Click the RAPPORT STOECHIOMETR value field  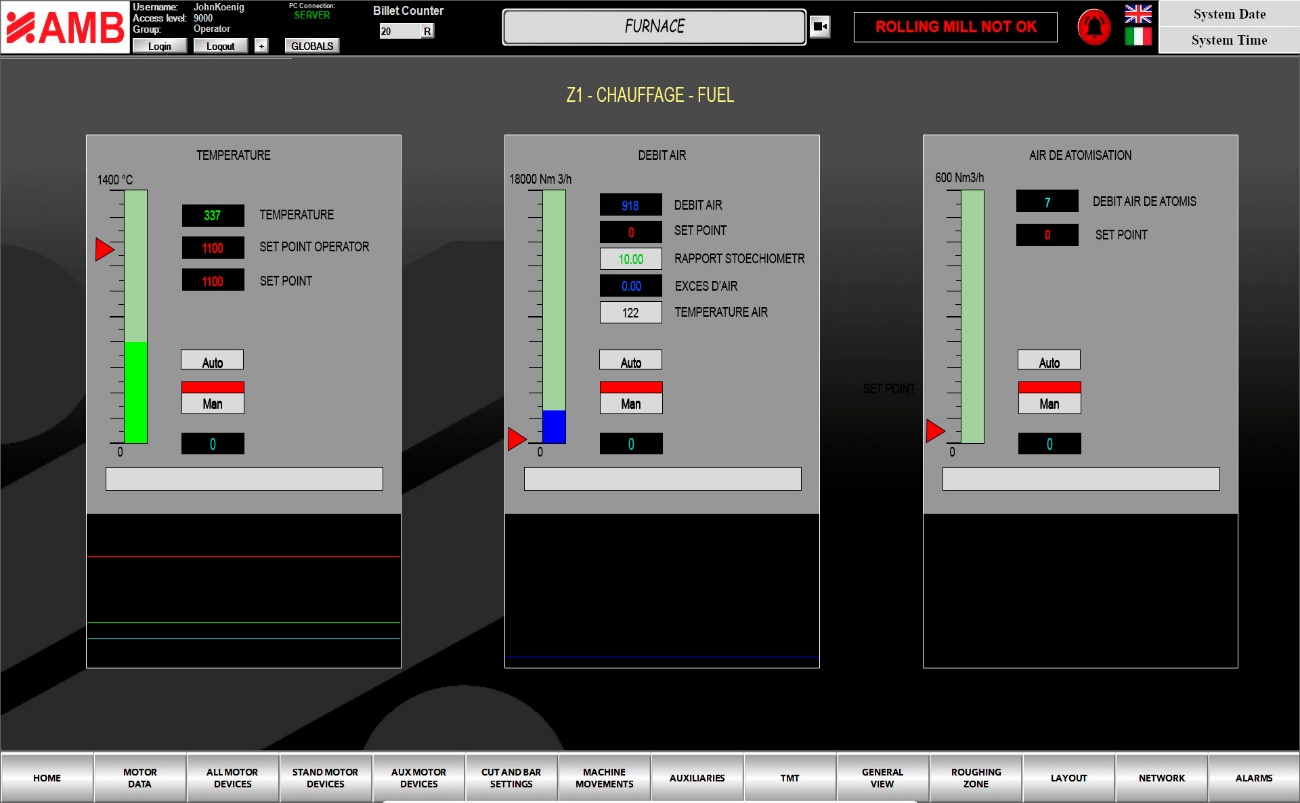(x=631, y=259)
